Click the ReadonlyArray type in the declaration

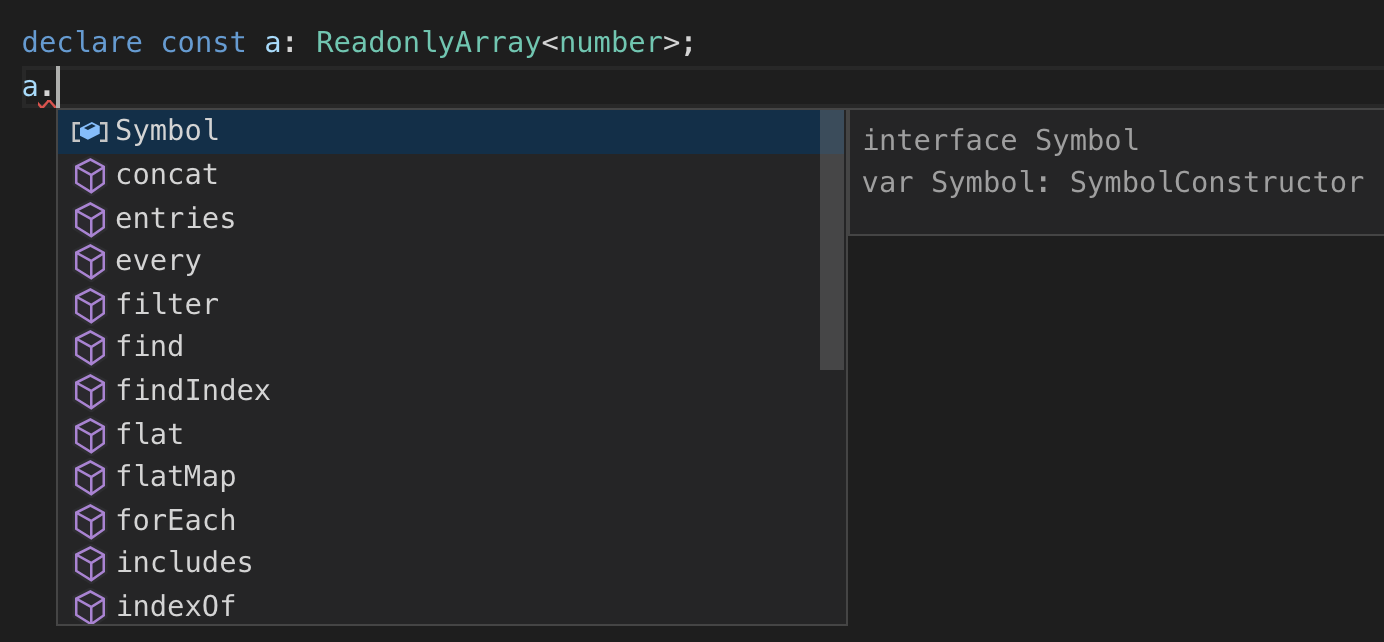(428, 43)
